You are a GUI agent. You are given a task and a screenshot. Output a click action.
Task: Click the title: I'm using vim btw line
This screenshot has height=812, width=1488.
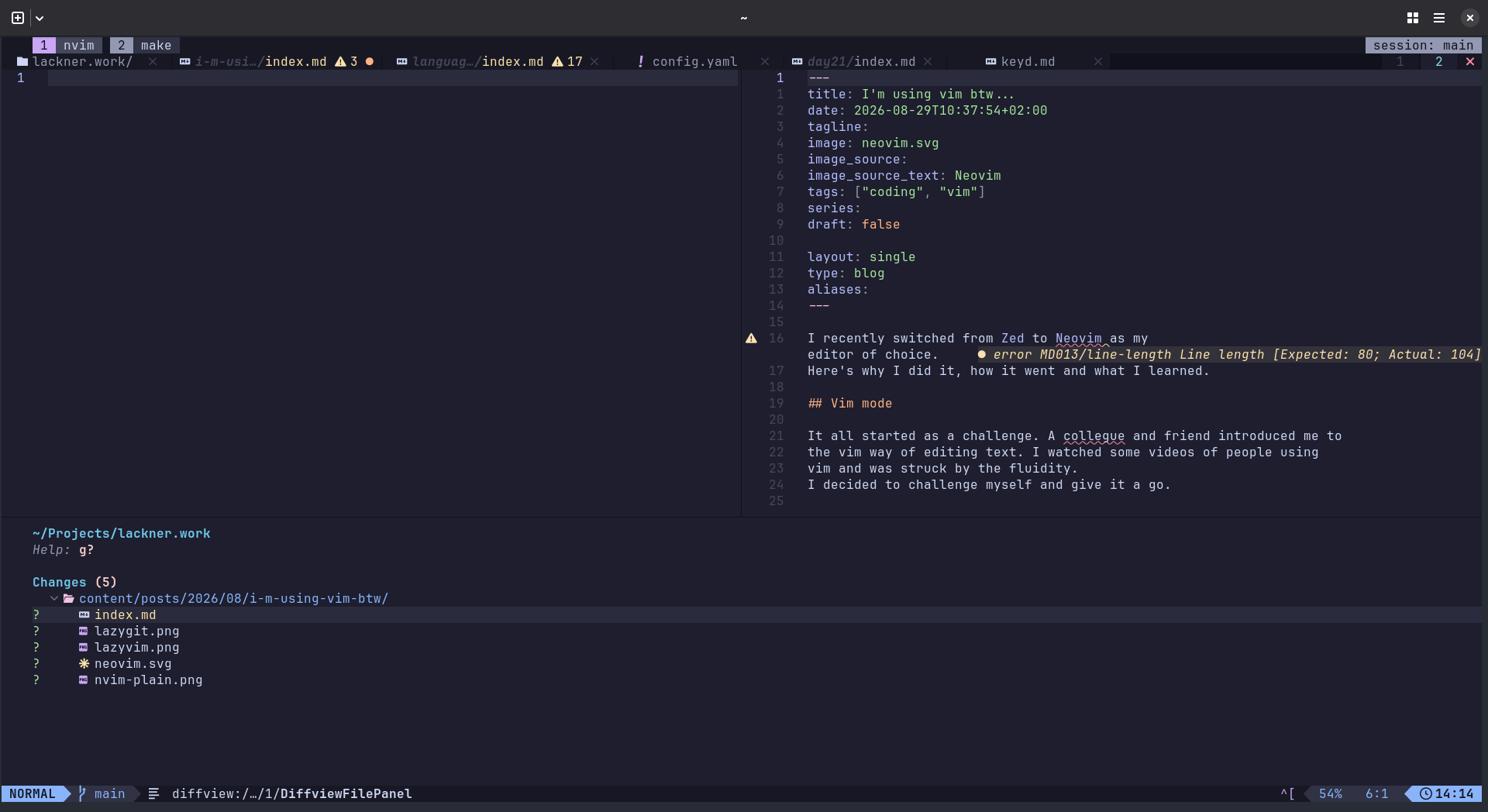click(911, 94)
